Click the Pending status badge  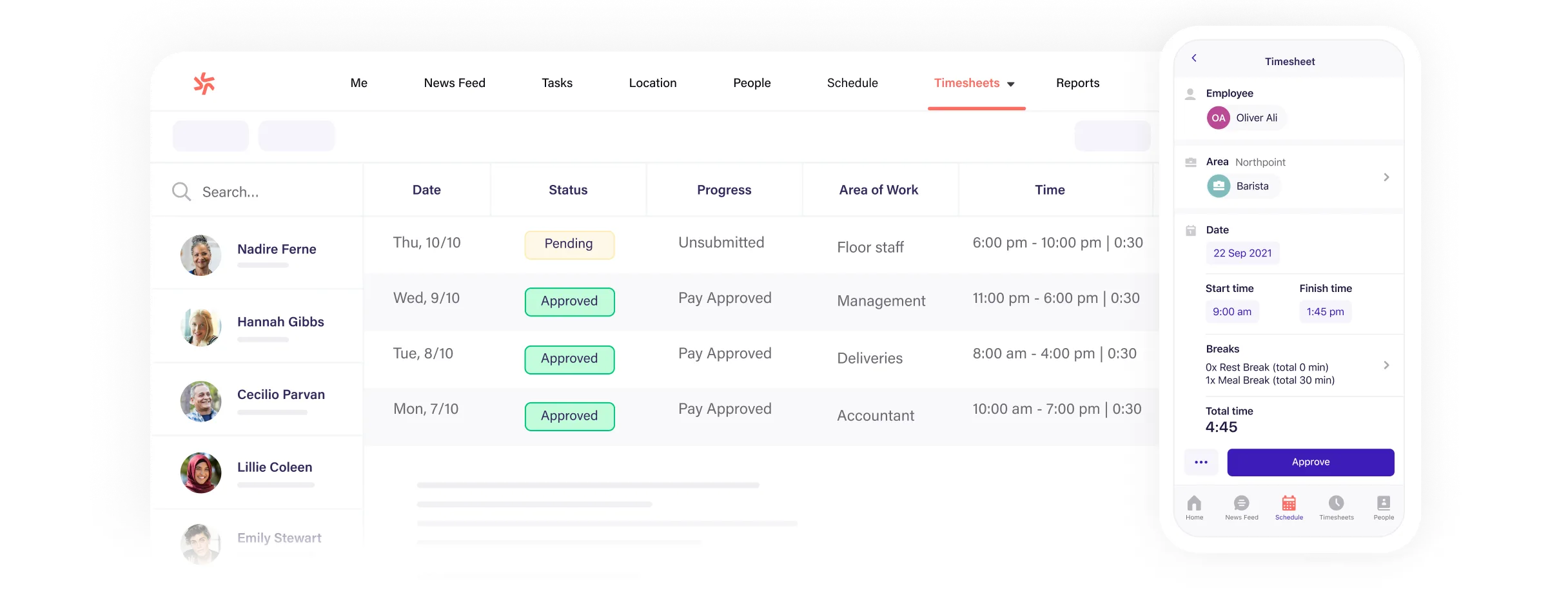pos(569,244)
